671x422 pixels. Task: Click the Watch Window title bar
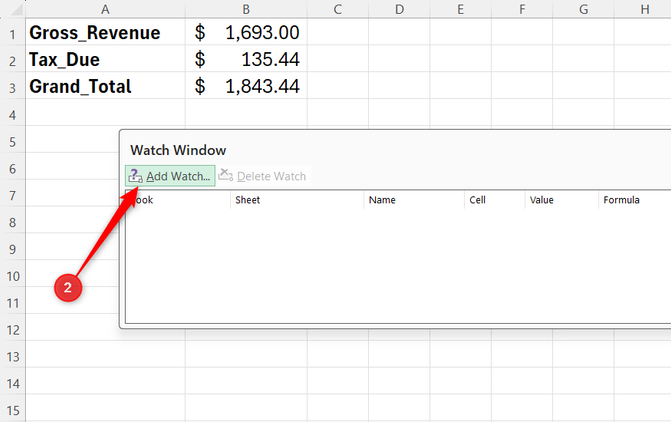[396, 149]
